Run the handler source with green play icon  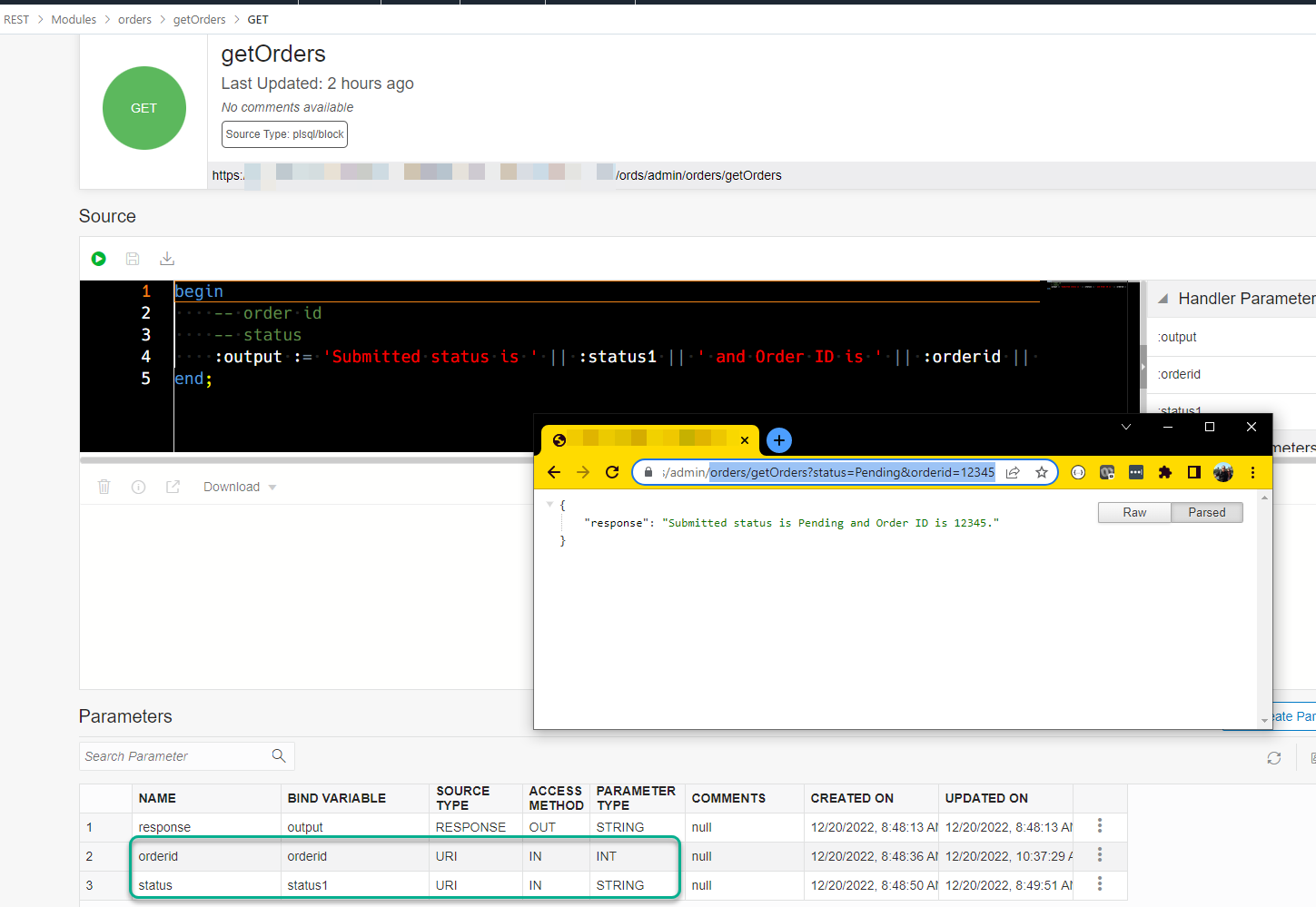pyautogui.click(x=99, y=259)
